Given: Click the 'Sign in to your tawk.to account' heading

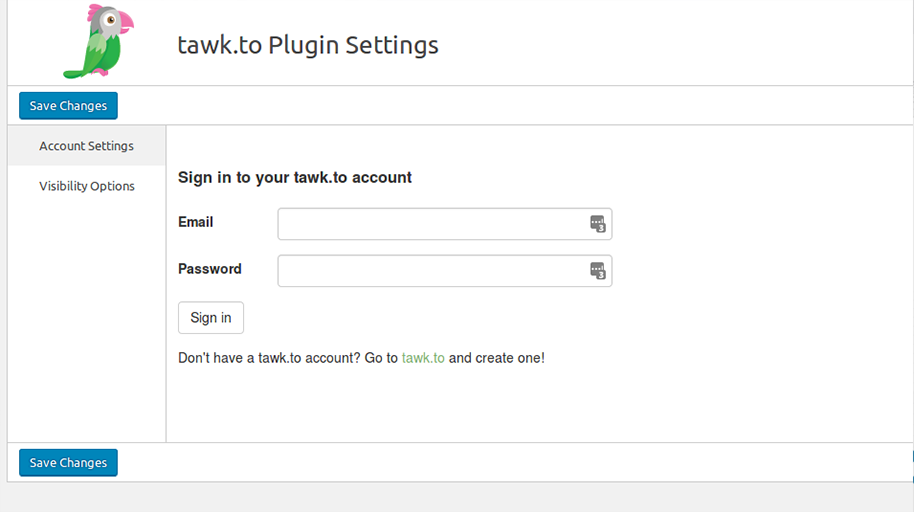Looking at the screenshot, I should tap(294, 178).
